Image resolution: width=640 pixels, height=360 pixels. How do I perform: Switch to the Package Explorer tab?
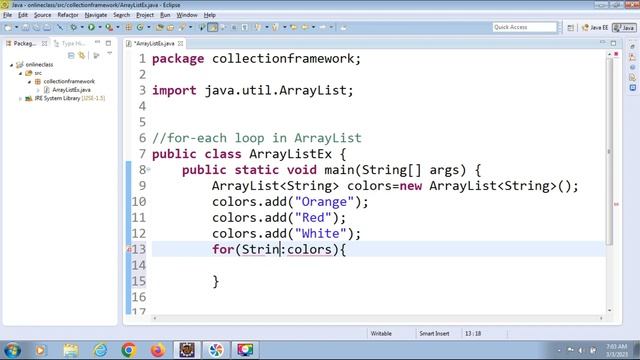24,43
